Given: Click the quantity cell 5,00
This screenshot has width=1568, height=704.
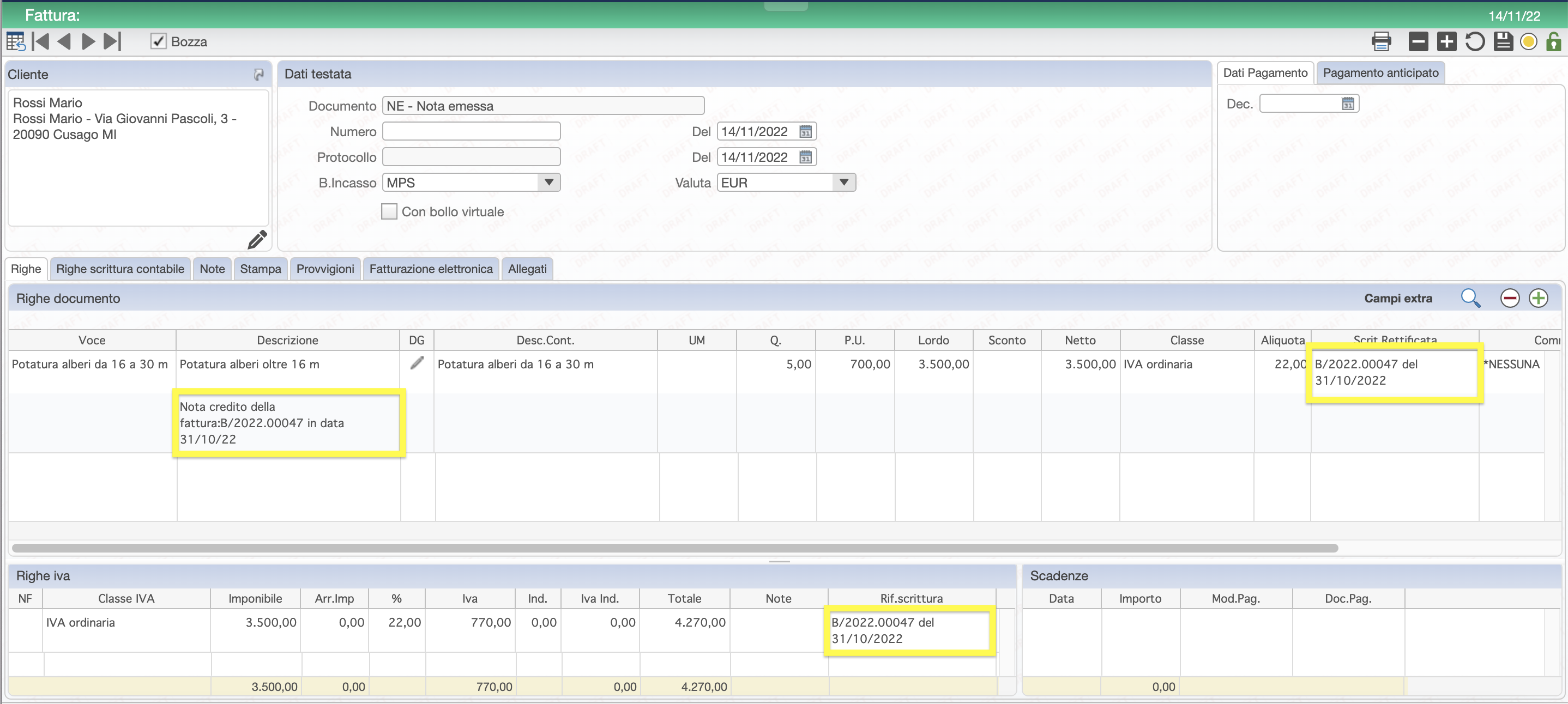Looking at the screenshot, I should (x=775, y=371).
